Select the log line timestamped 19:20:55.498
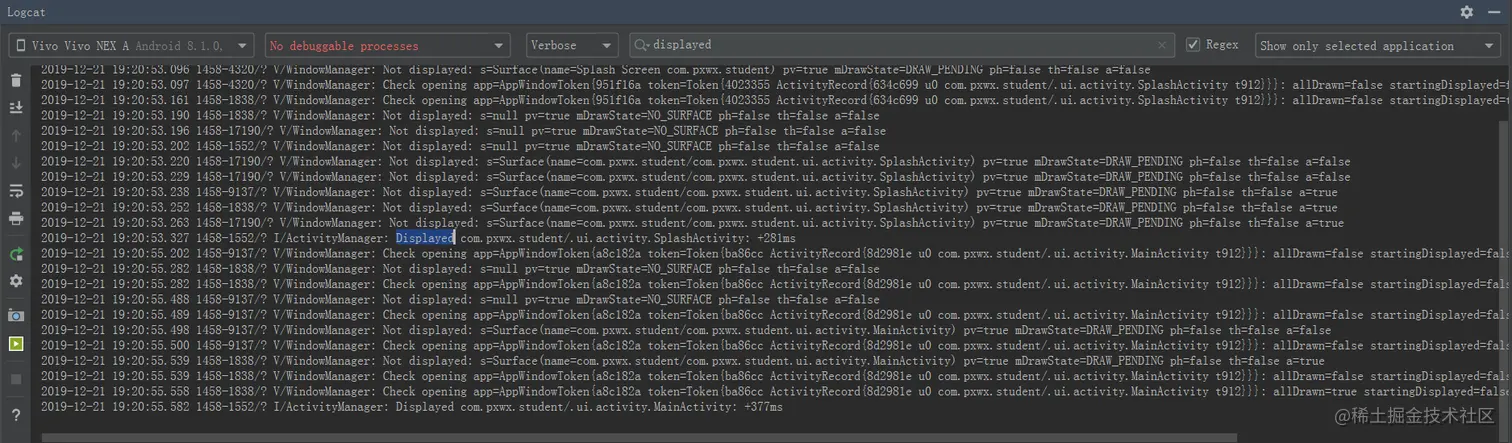Screen dimensions: 1512x443 [686, 331]
